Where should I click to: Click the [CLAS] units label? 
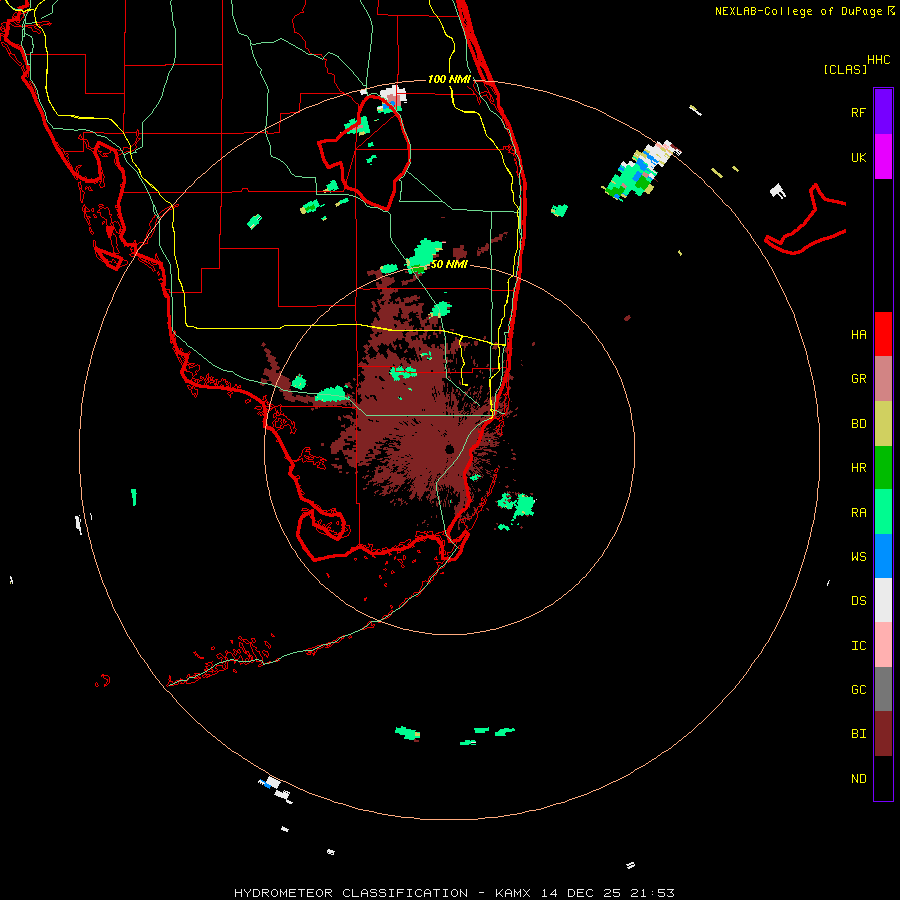coord(845,69)
